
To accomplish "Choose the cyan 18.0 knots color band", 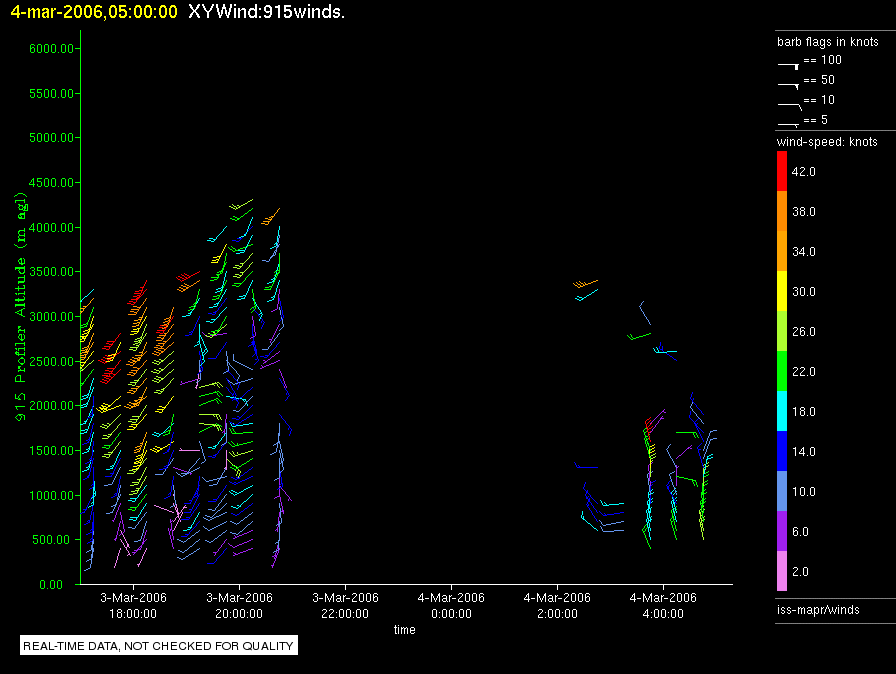I will coord(782,412).
